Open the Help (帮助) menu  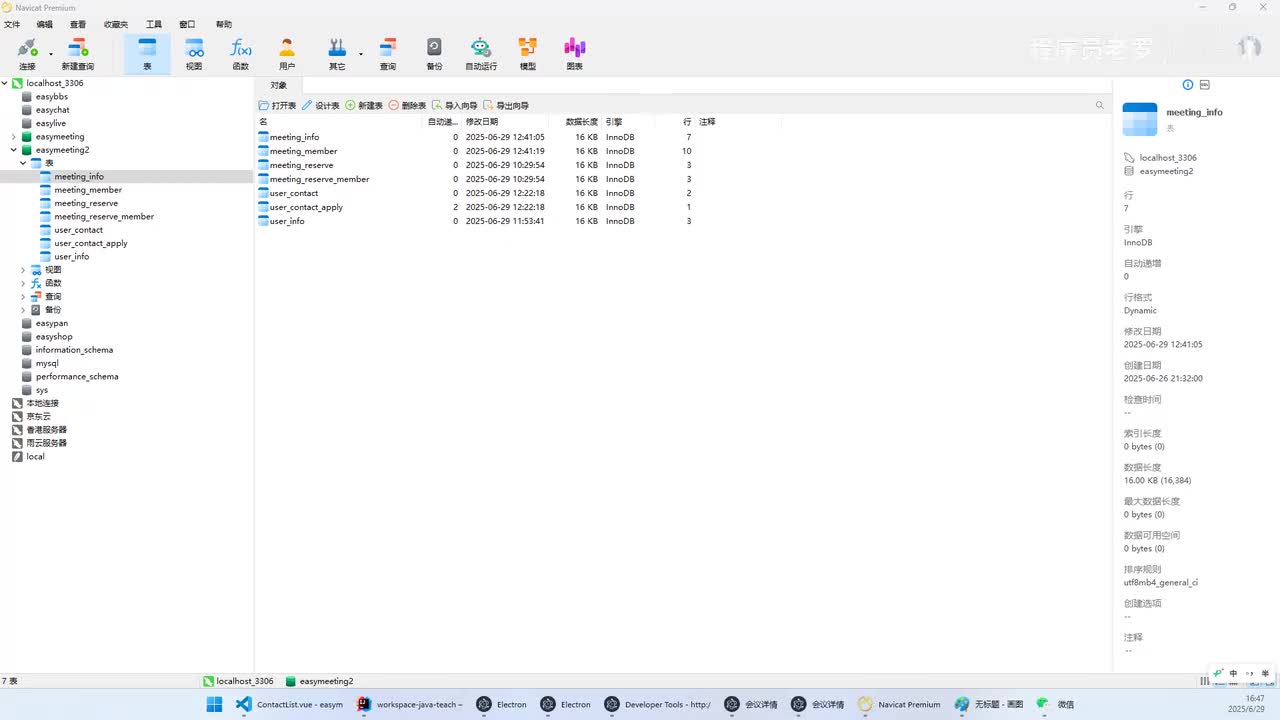tap(224, 24)
